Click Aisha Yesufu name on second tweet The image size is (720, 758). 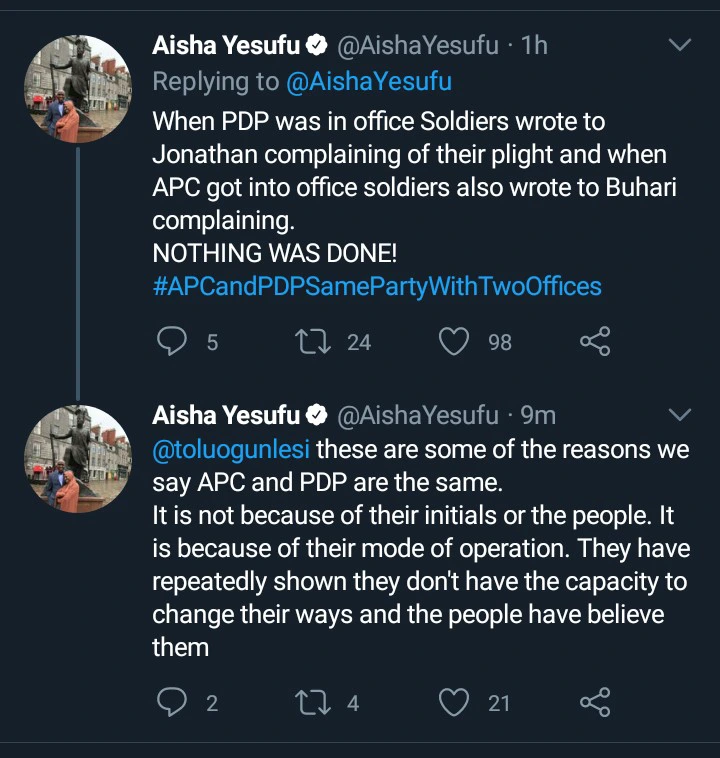(225, 414)
